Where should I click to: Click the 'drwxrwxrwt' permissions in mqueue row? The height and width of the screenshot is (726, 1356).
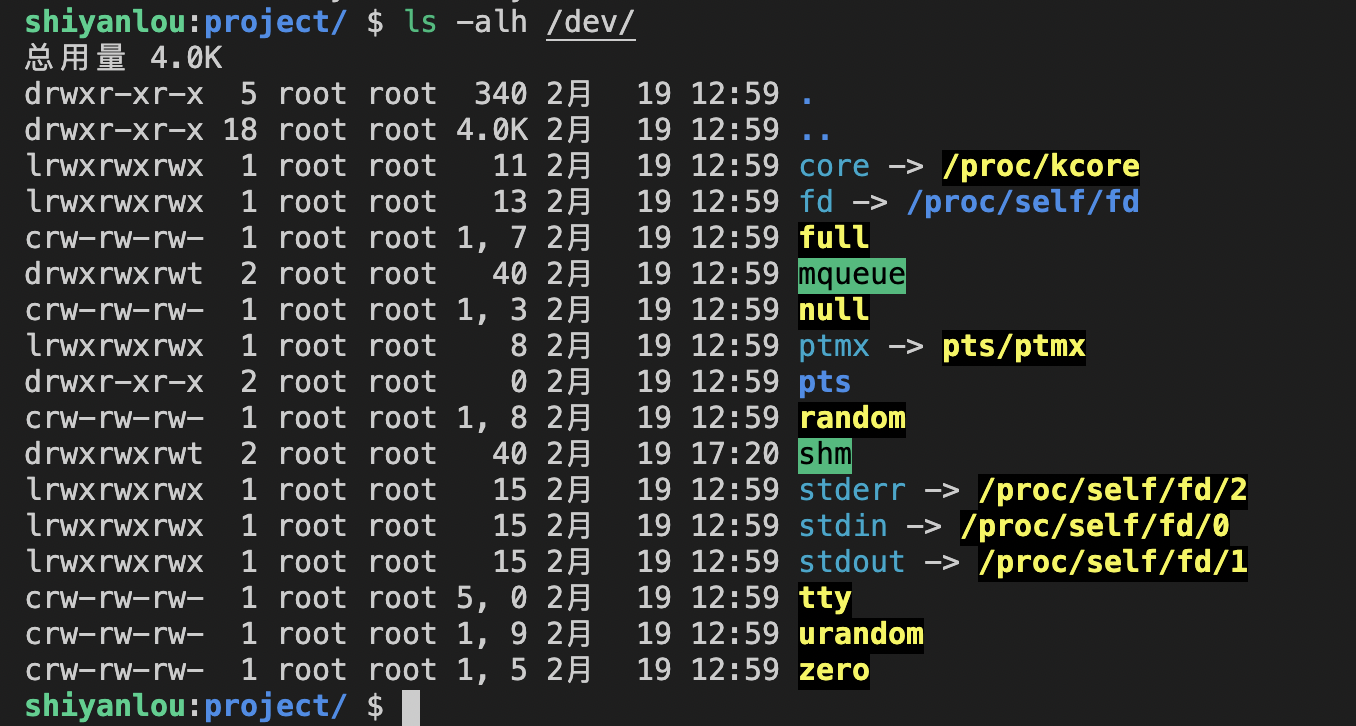115,274
